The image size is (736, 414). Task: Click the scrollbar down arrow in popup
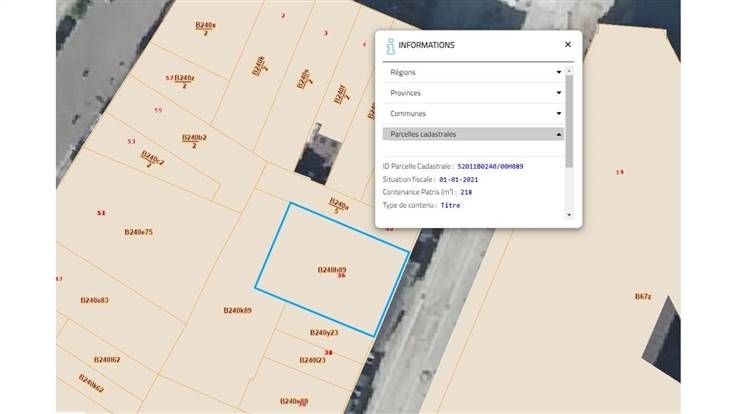click(569, 215)
